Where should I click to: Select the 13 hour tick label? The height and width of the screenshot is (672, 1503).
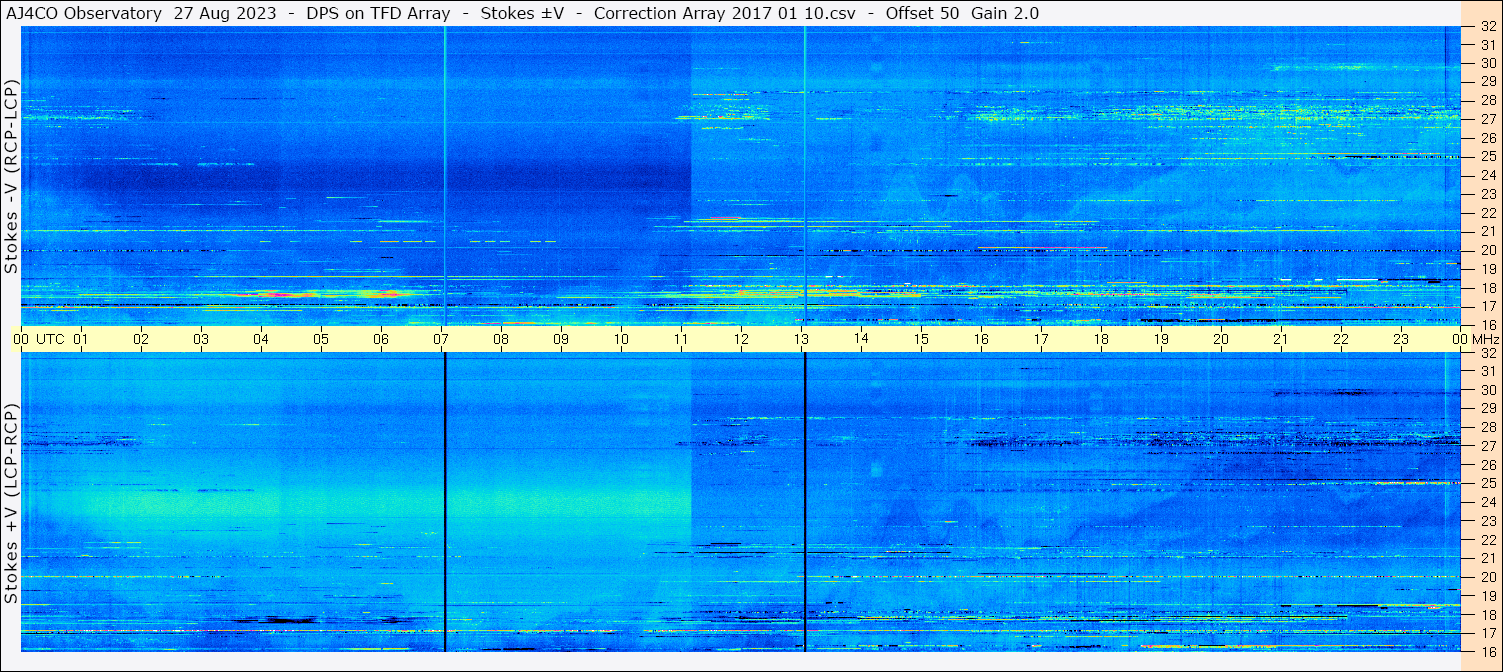(801, 339)
